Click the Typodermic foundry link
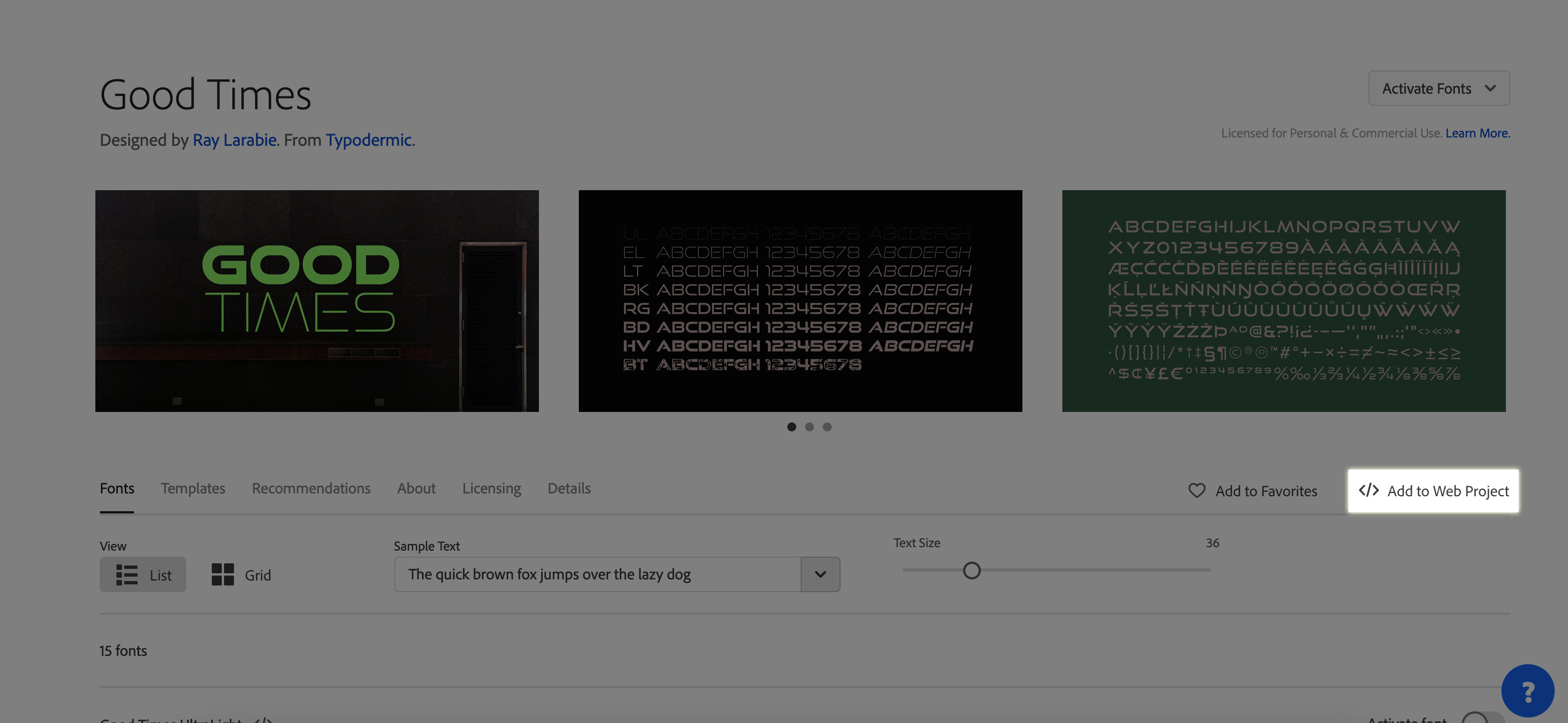 (x=368, y=139)
